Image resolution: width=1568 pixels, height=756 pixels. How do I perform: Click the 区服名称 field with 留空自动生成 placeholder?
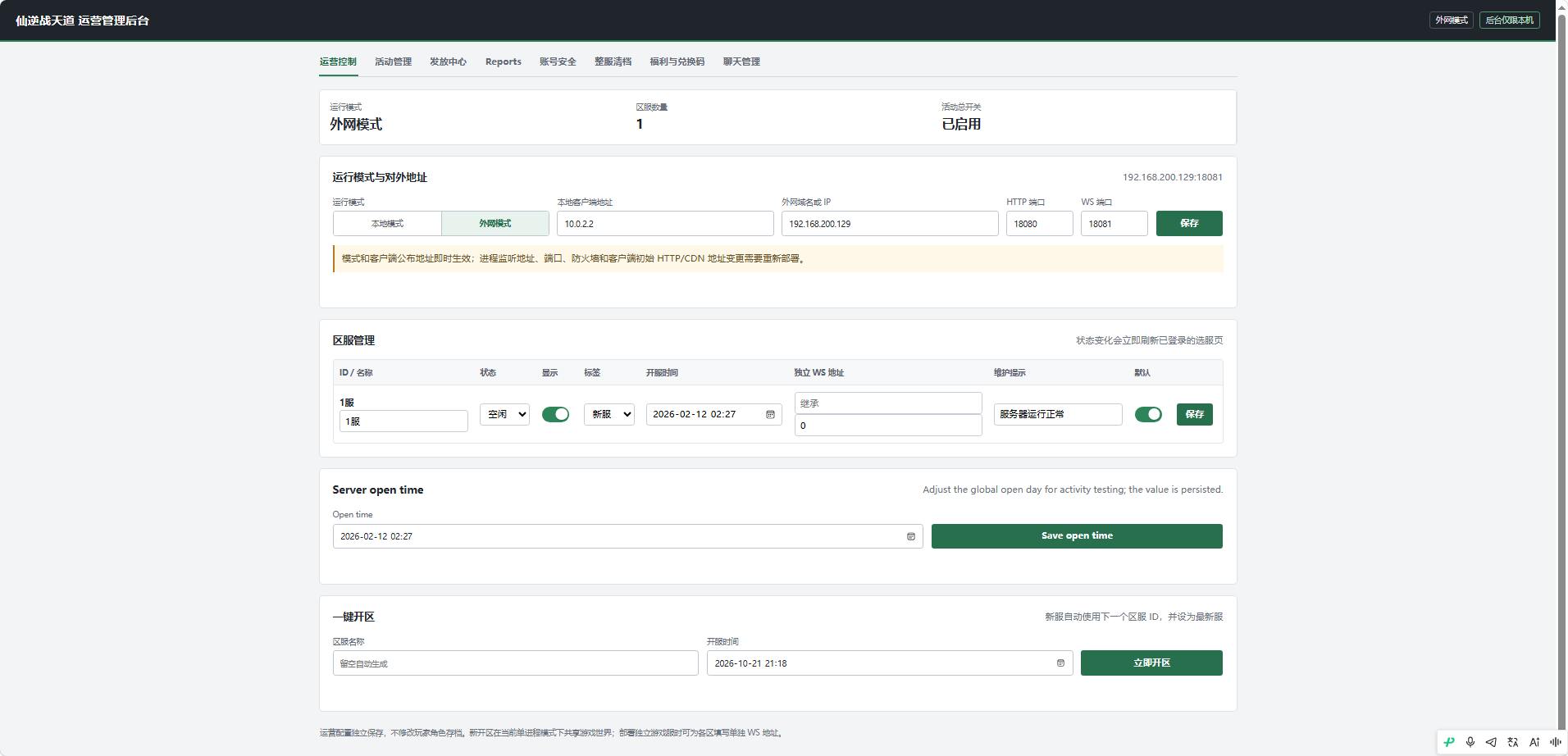pyautogui.click(x=515, y=663)
